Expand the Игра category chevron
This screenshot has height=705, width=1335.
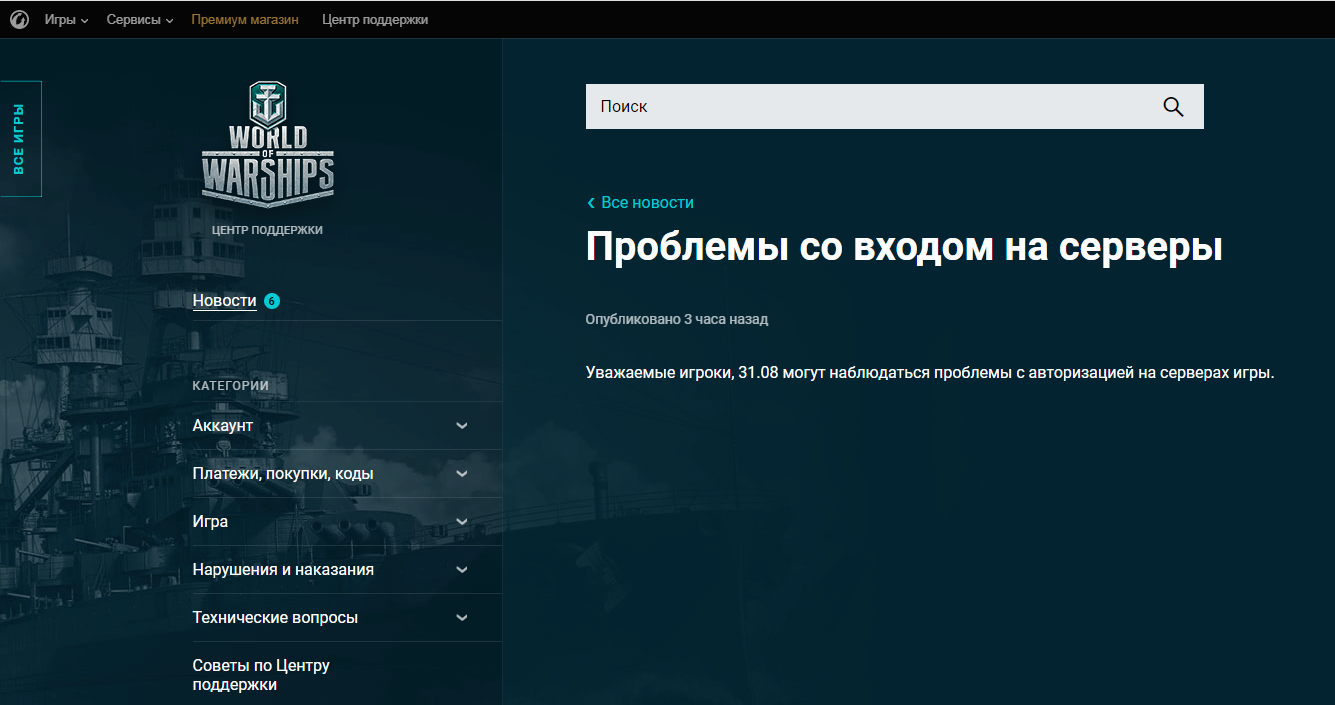tap(462, 522)
